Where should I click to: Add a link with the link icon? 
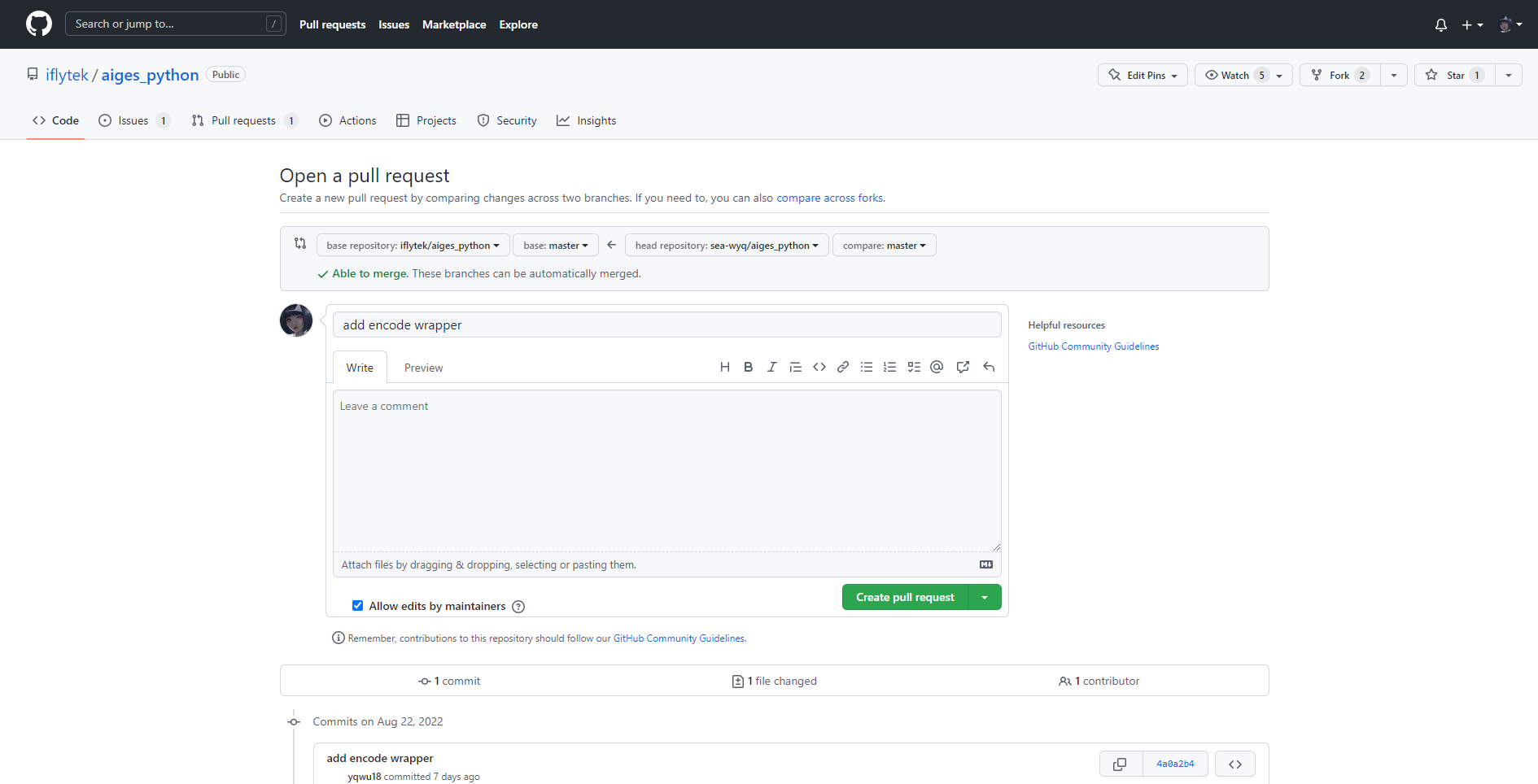843,367
